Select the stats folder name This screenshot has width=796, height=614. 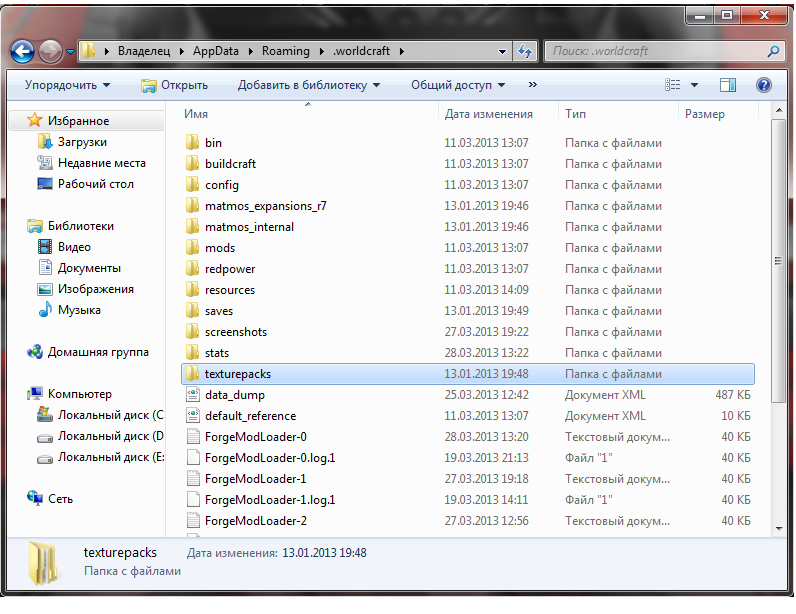coord(217,353)
